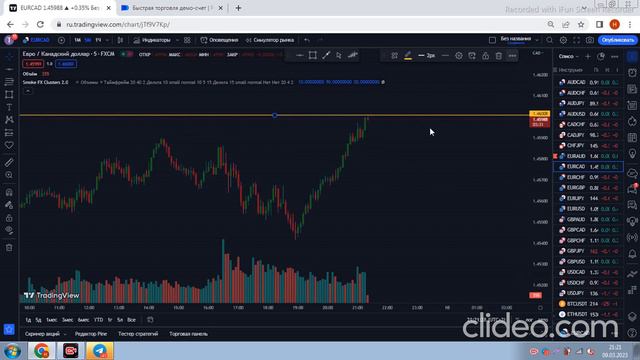Open the Stock Screener tab
The height and width of the screenshot is (360, 640).
click(x=42, y=334)
